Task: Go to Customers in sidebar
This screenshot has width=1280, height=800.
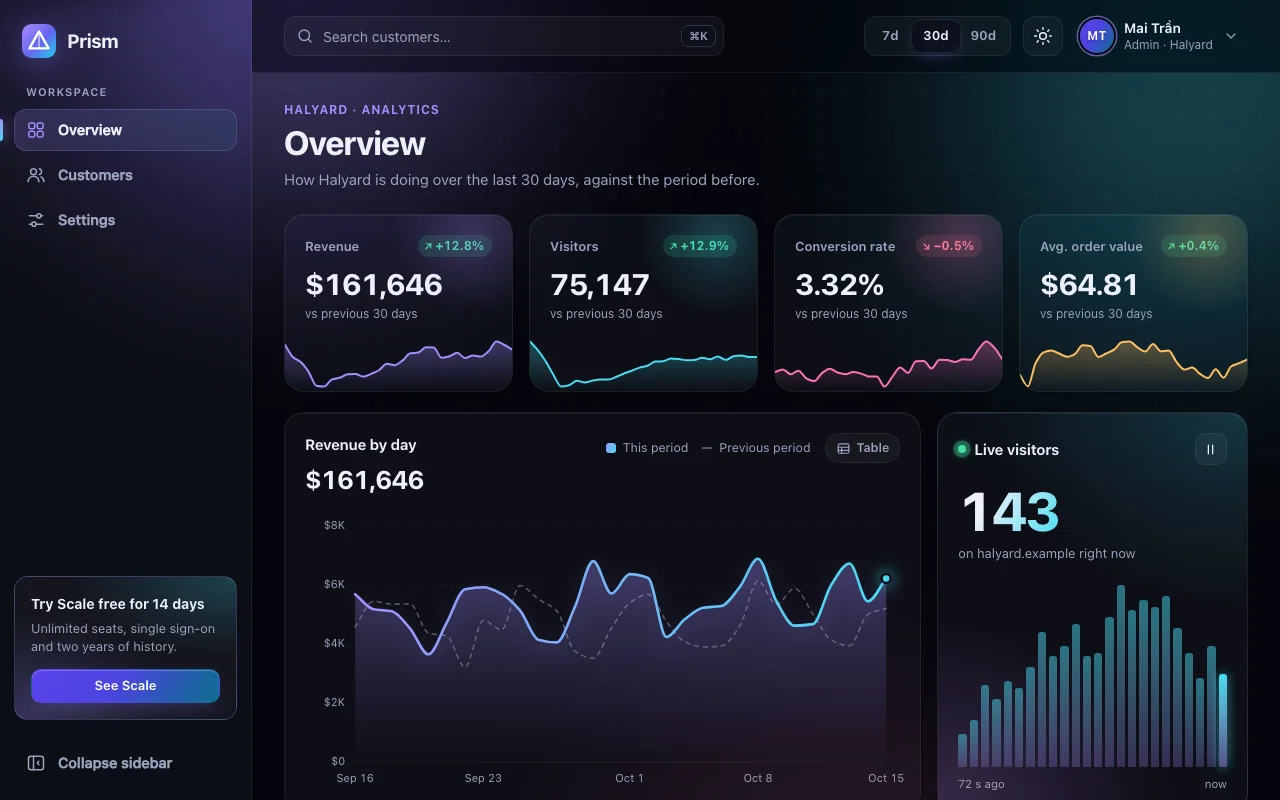Action: 125,175
